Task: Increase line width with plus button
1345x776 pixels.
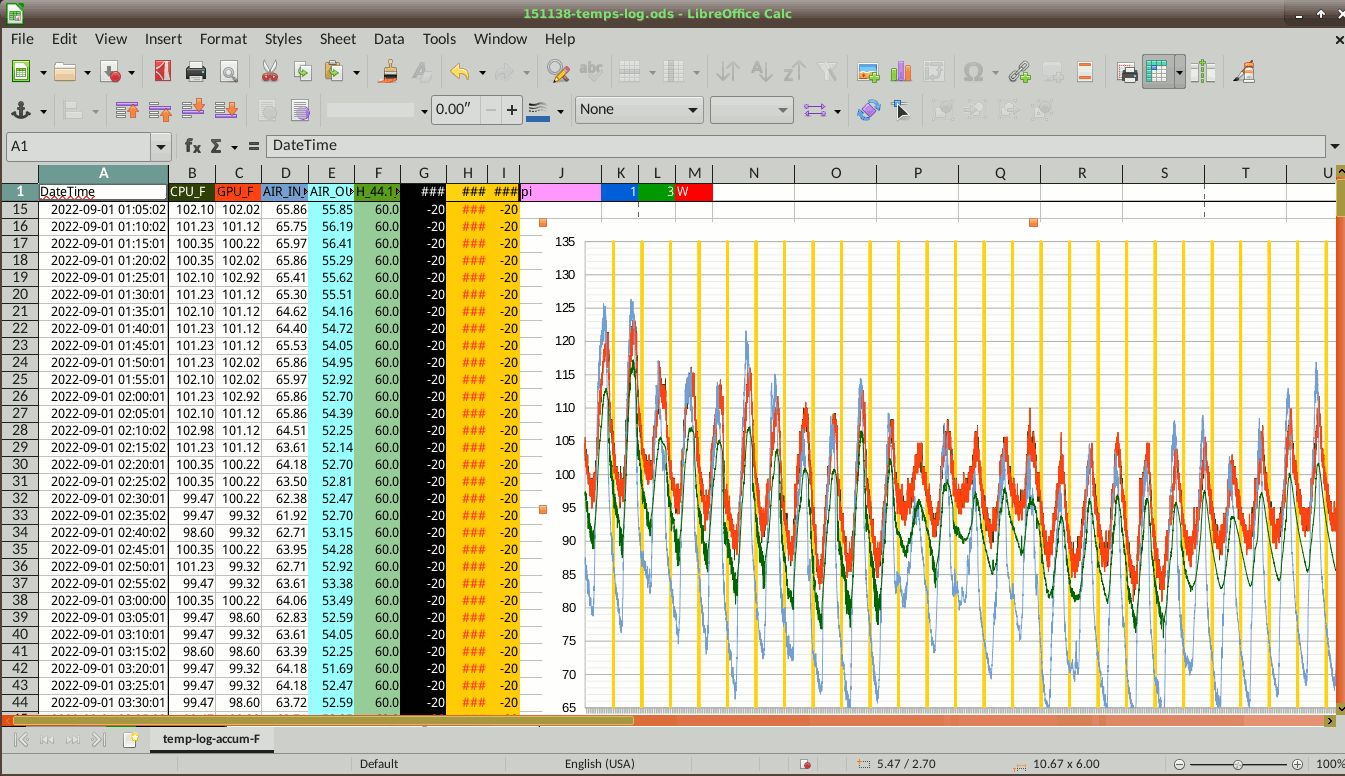Action: 513,110
